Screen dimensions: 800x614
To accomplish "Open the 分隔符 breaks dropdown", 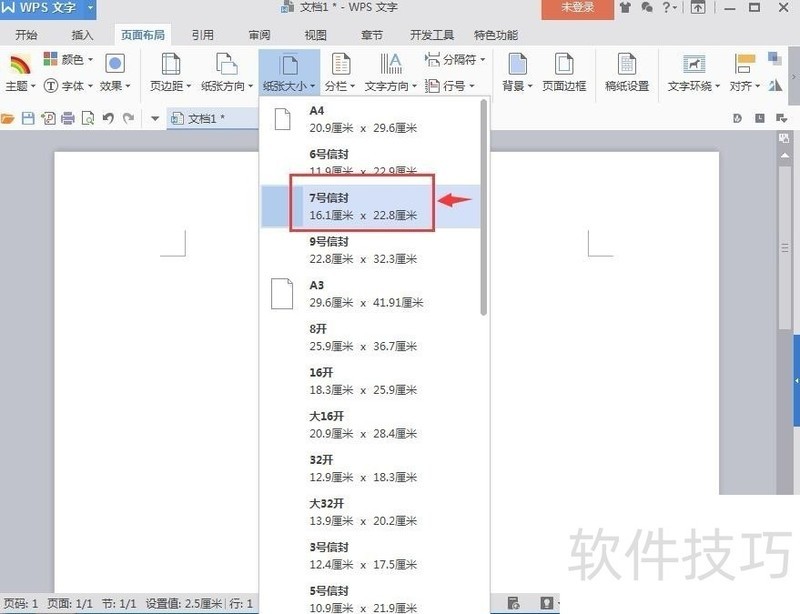I will coord(455,60).
